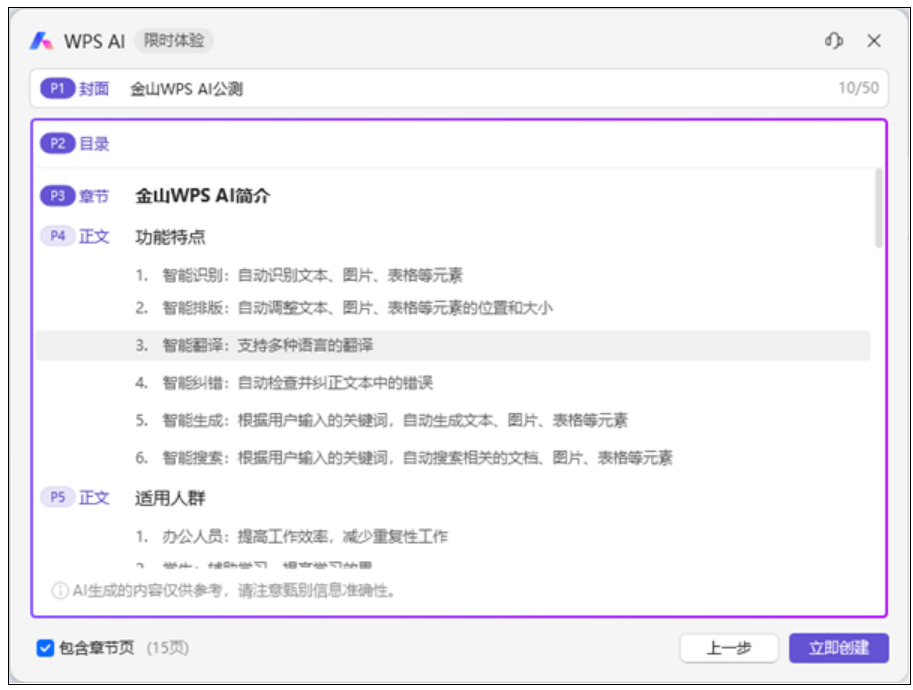Click the P4 正文 badge

[57, 236]
